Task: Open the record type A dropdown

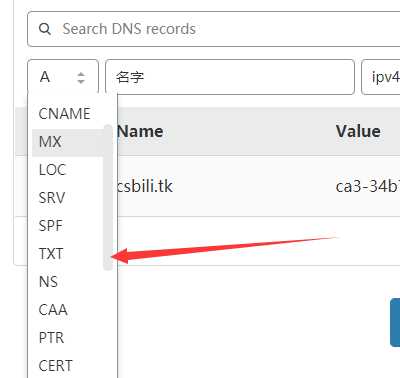Action: point(63,77)
